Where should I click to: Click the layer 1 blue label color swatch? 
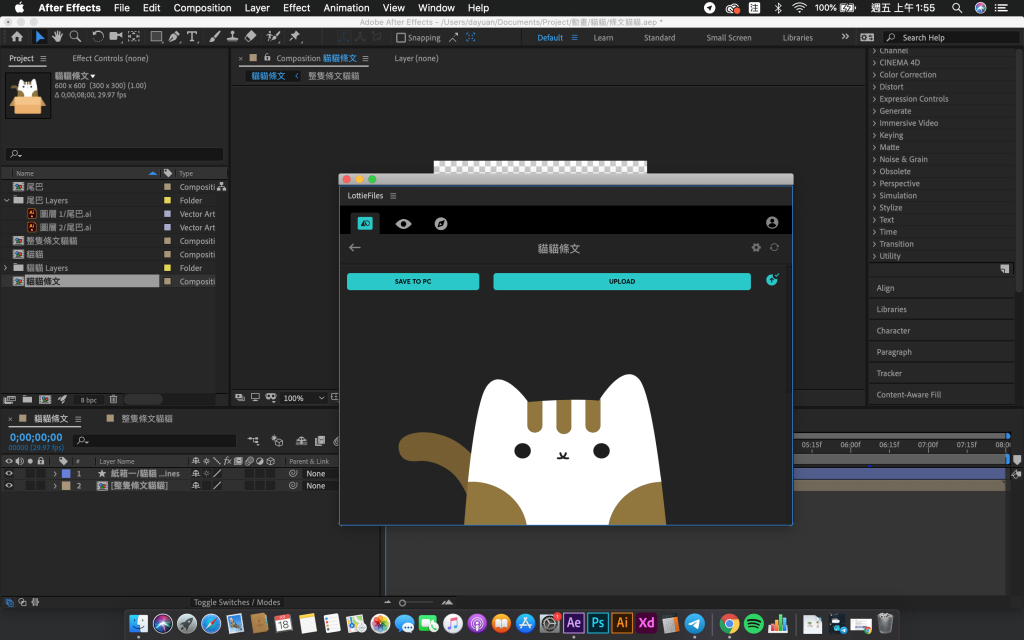[66, 473]
